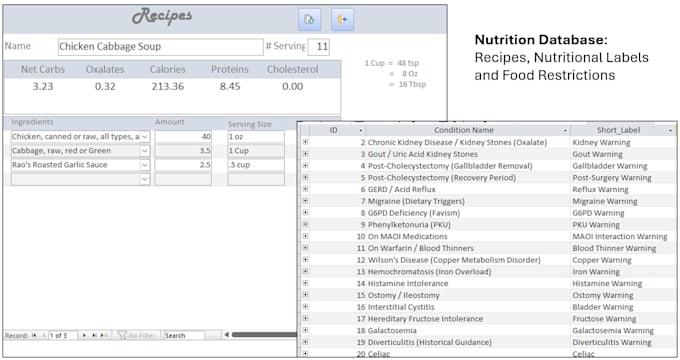
Task: Click Serving Size field '1 Cup'
Action: [x=256, y=151]
